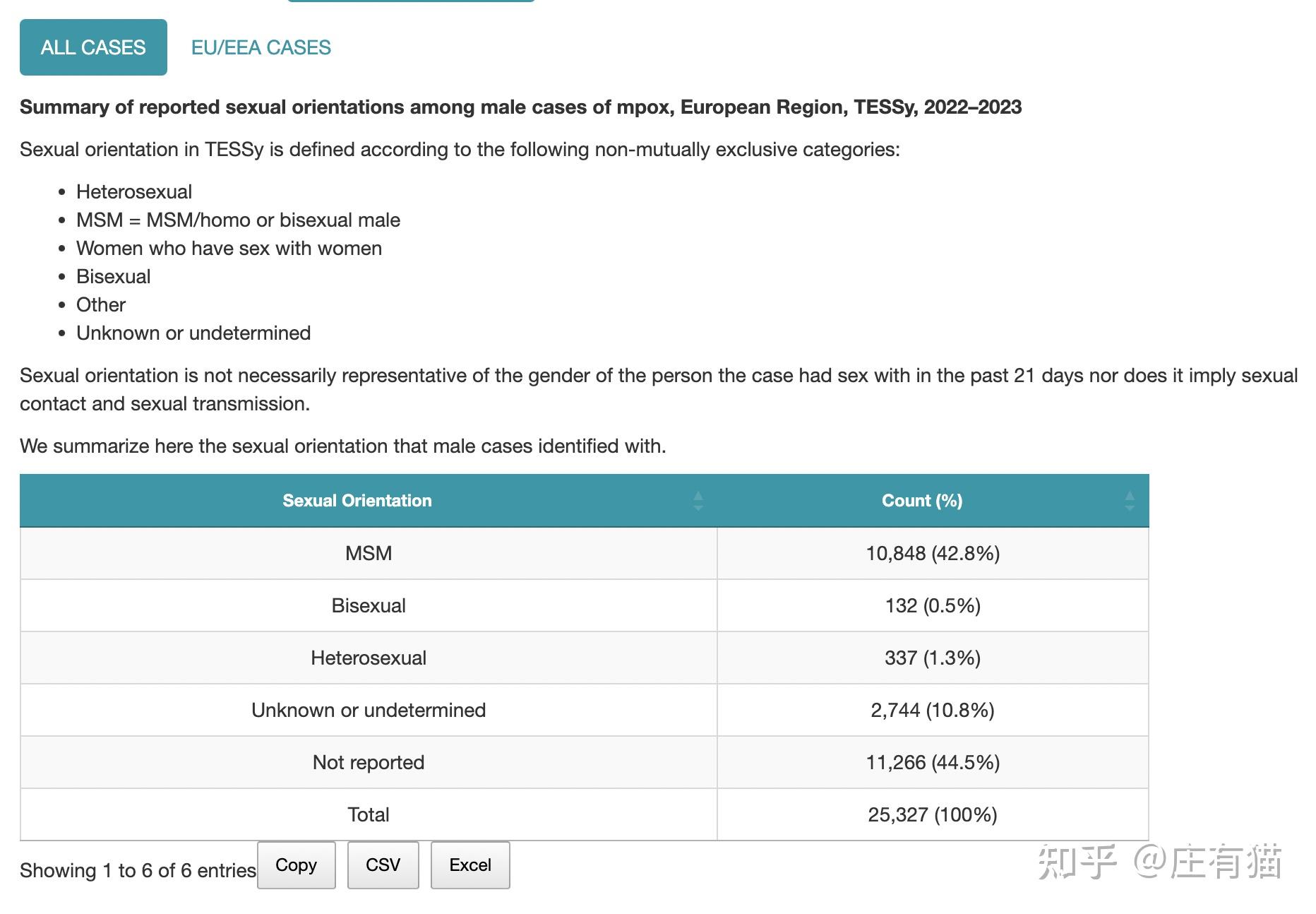This screenshot has height=914, width=1316.
Task: Select the MSM row label
Action: pyautogui.click(x=369, y=553)
